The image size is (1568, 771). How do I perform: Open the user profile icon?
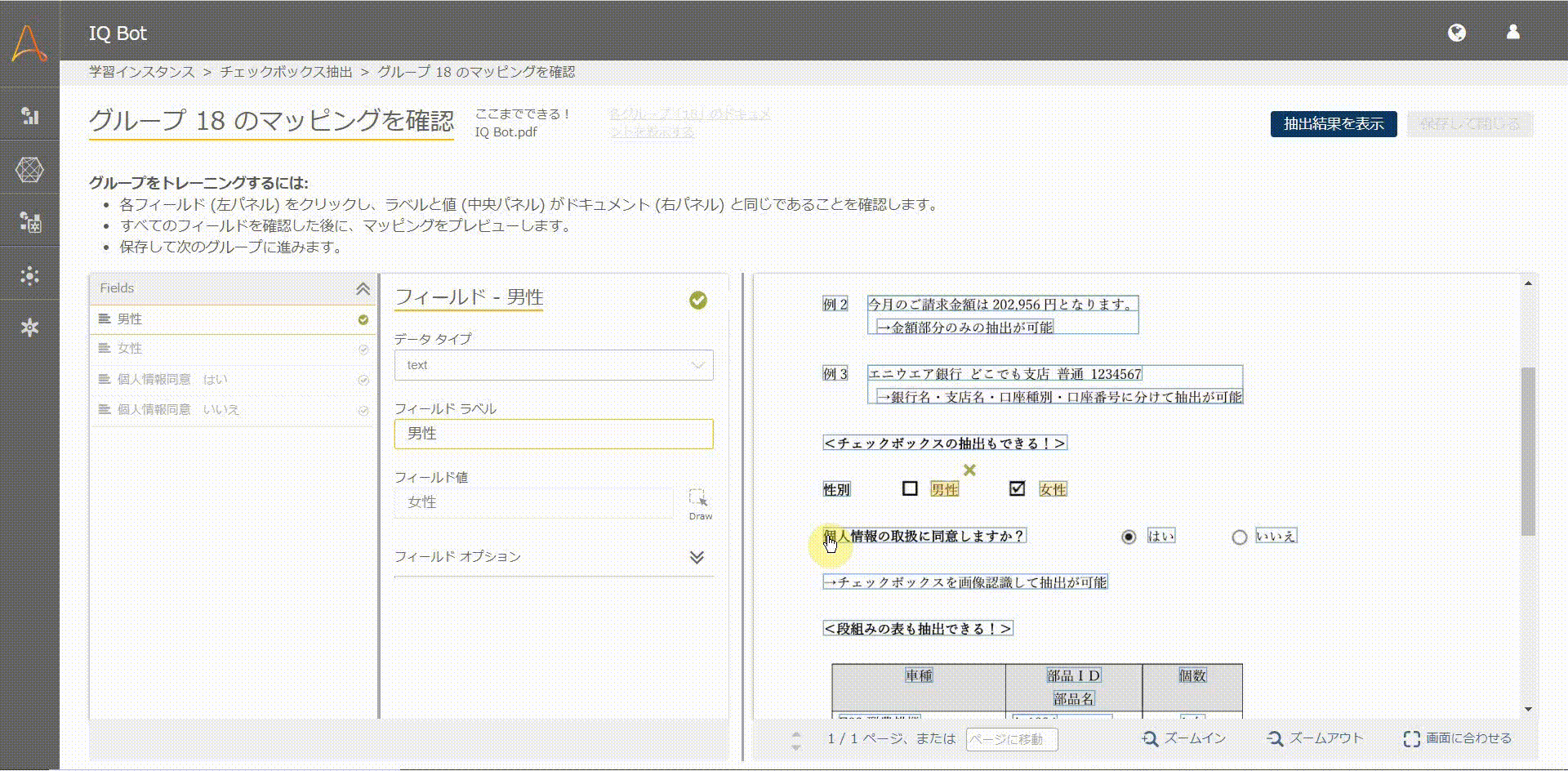coord(1512,33)
